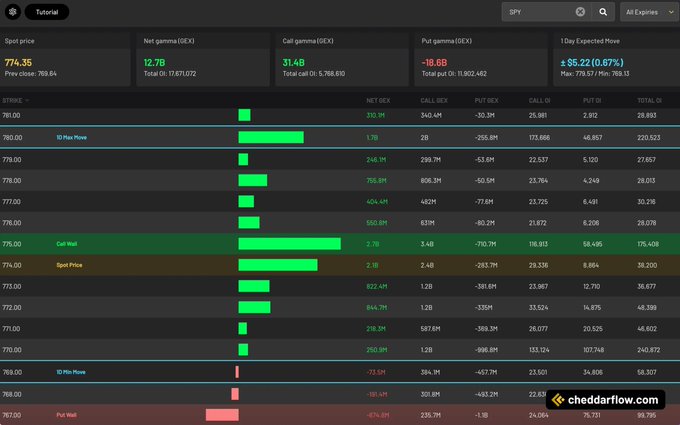680x425 pixels.
Task: Click net GEX value -73.5M
Action: click(376, 372)
